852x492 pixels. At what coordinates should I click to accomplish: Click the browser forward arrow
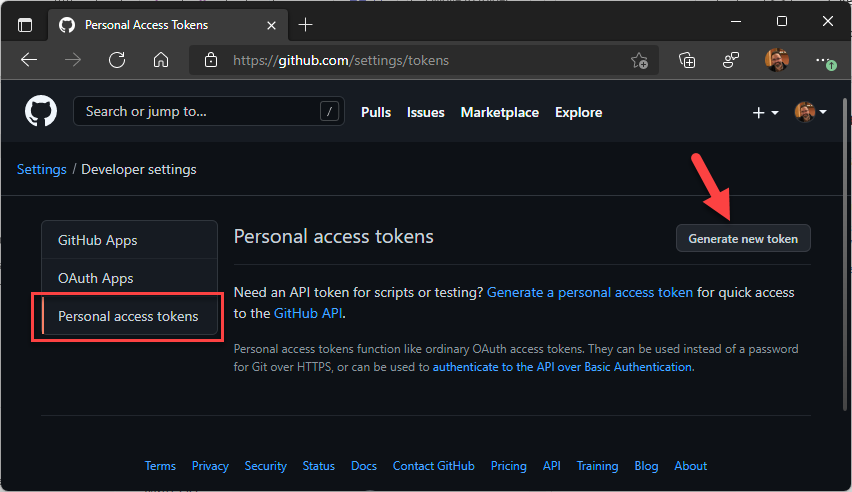pos(73,60)
